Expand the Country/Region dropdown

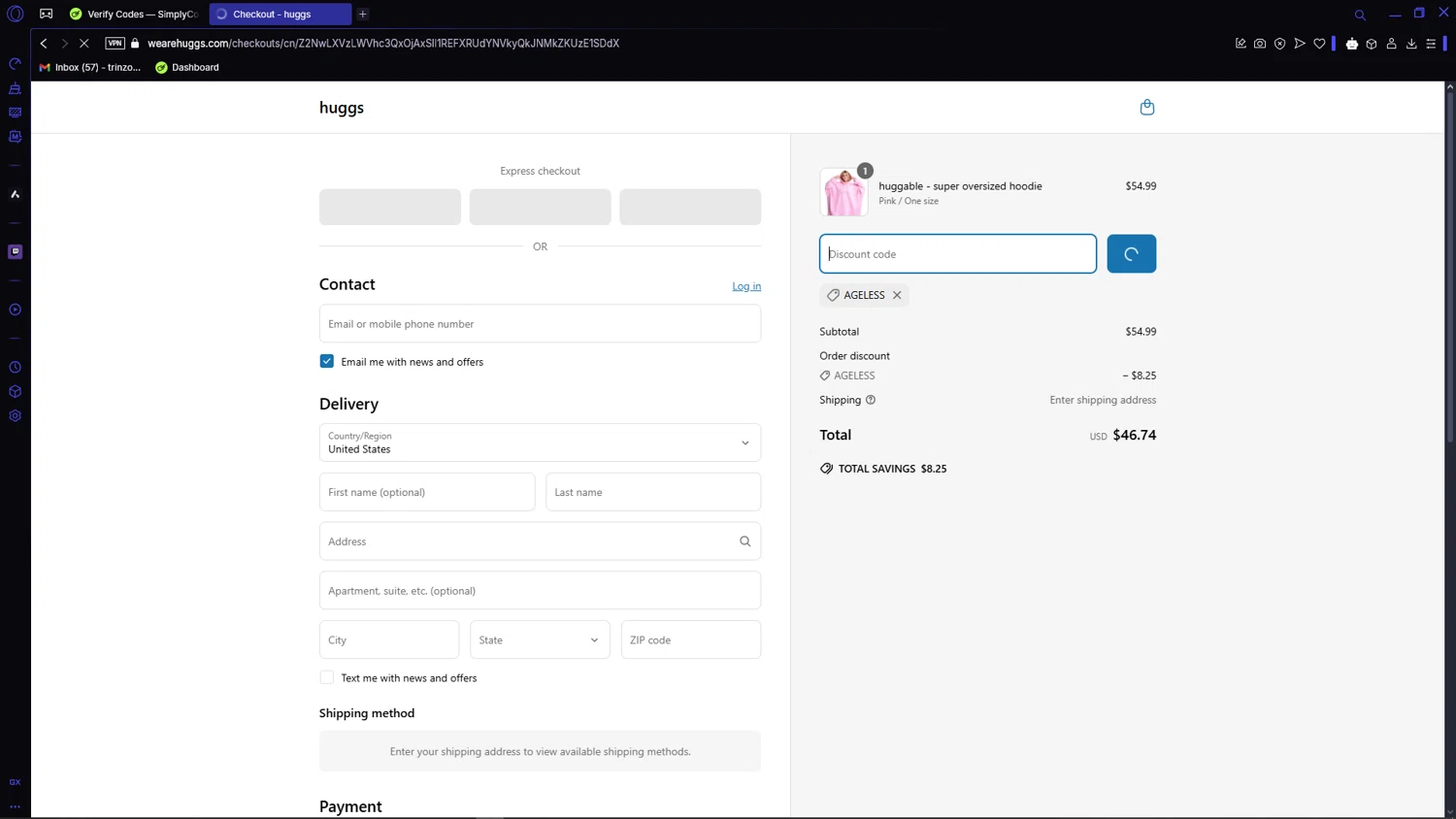click(540, 442)
